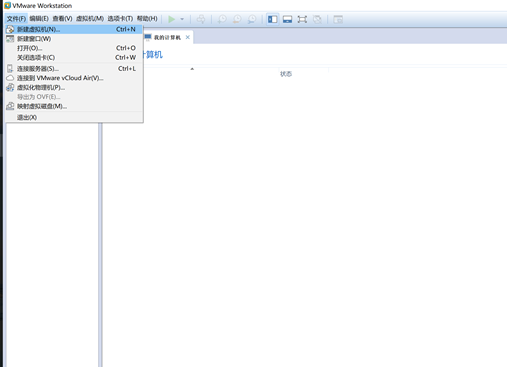
Task: Toggle the thumbnail bar view icon
Action: coord(287,19)
